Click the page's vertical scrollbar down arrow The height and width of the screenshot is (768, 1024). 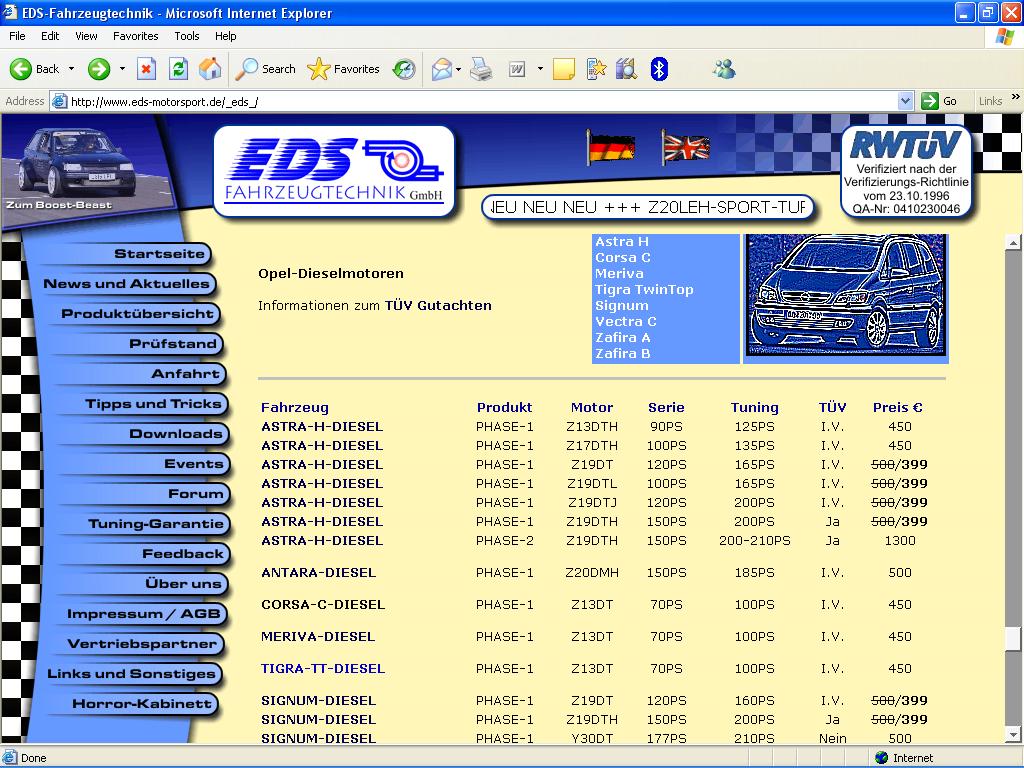1013,733
